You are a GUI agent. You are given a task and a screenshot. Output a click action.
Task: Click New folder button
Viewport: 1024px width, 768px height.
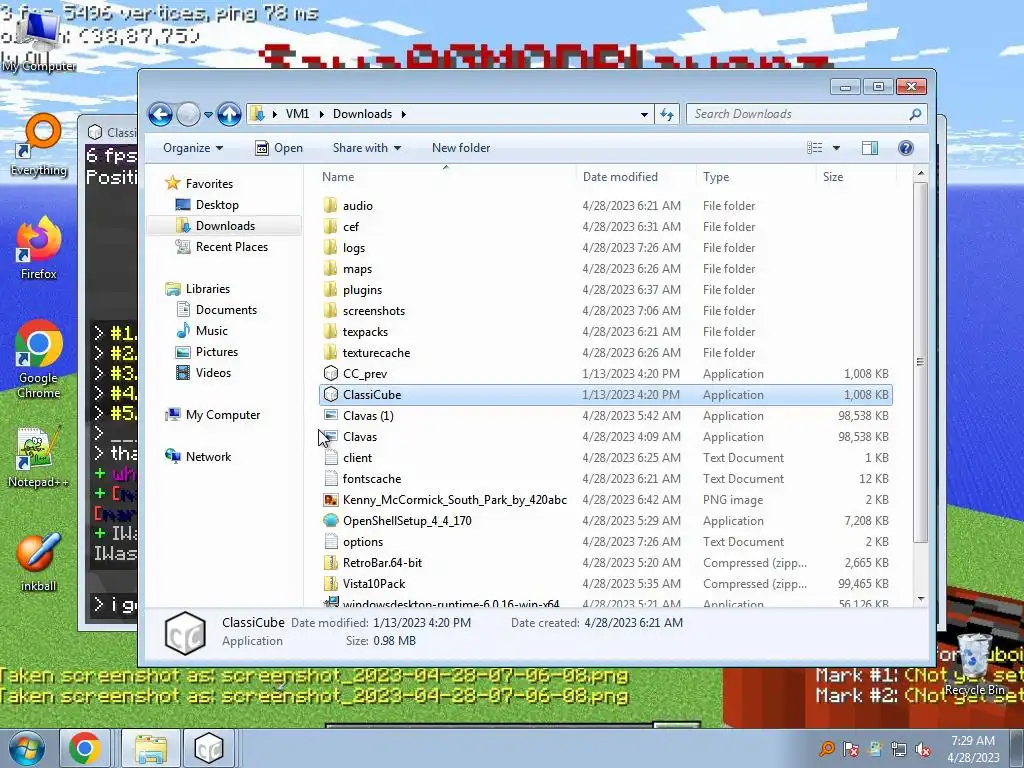point(461,148)
